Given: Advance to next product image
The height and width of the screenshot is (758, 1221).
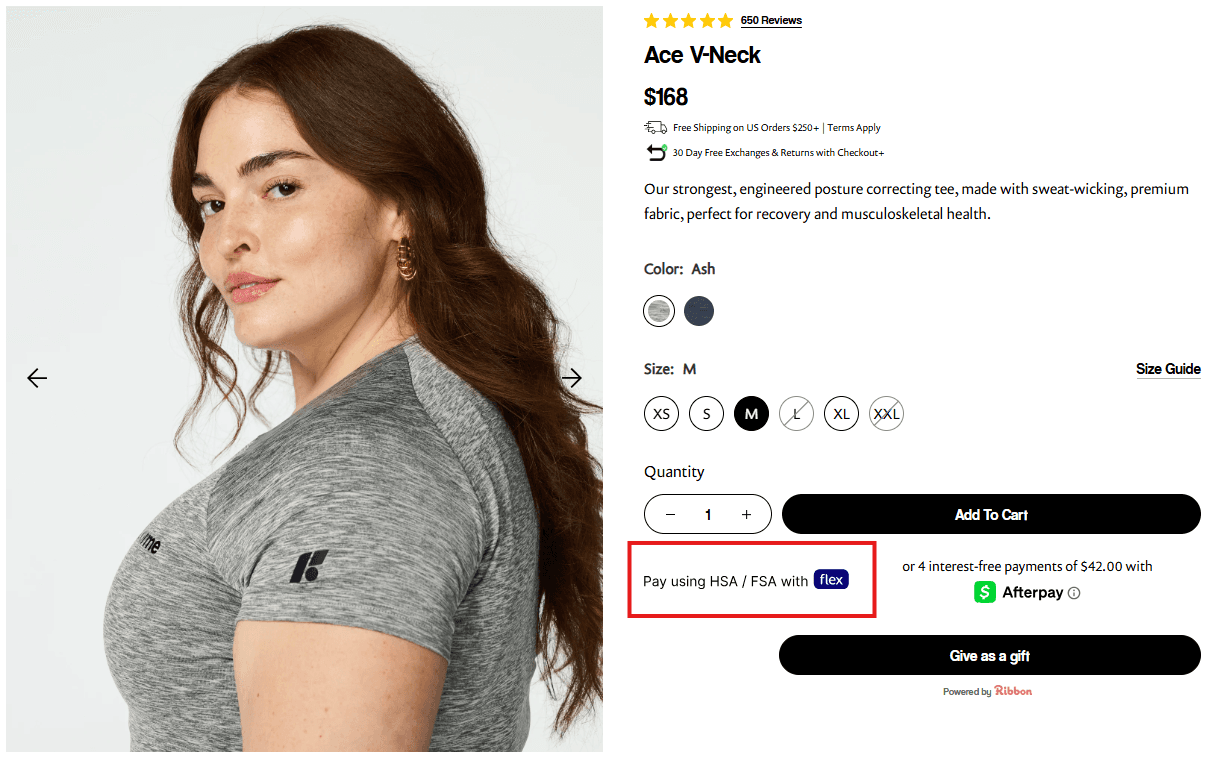Looking at the screenshot, I should (x=572, y=377).
